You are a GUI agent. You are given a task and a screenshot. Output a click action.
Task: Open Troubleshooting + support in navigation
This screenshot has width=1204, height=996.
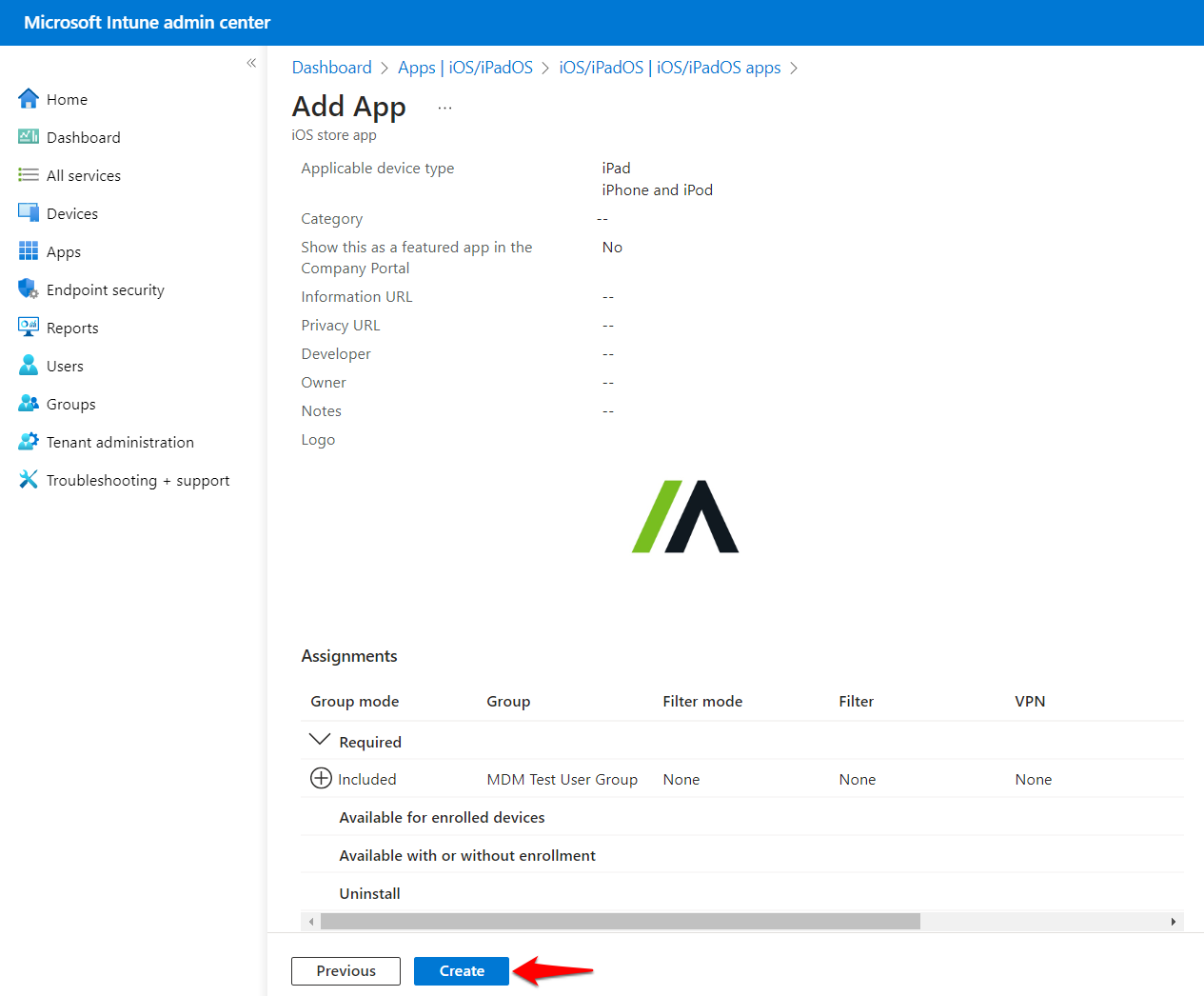(x=138, y=480)
